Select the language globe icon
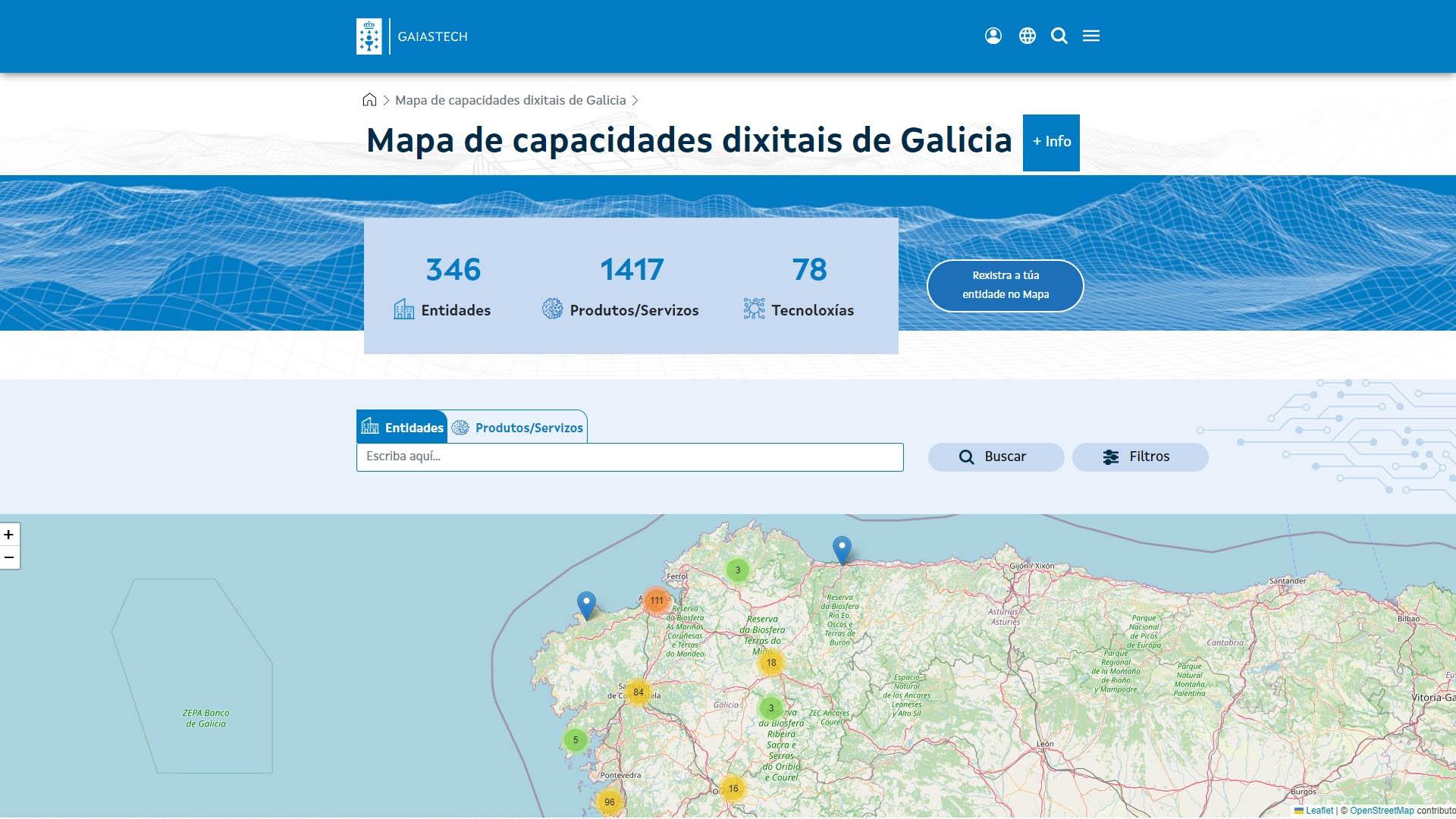The height and width of the screenshot is (819, 1456). pyautogui.click(x=1028, y=35)
